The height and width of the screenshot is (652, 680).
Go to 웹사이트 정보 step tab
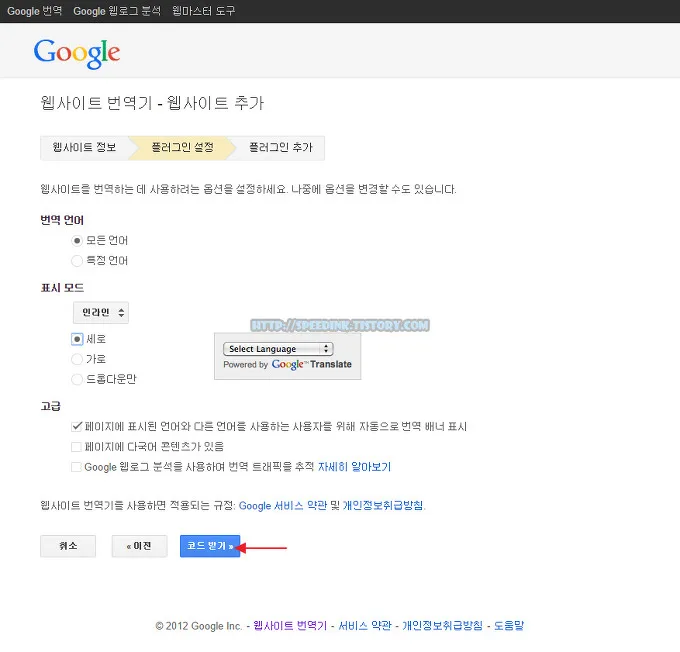84,148
